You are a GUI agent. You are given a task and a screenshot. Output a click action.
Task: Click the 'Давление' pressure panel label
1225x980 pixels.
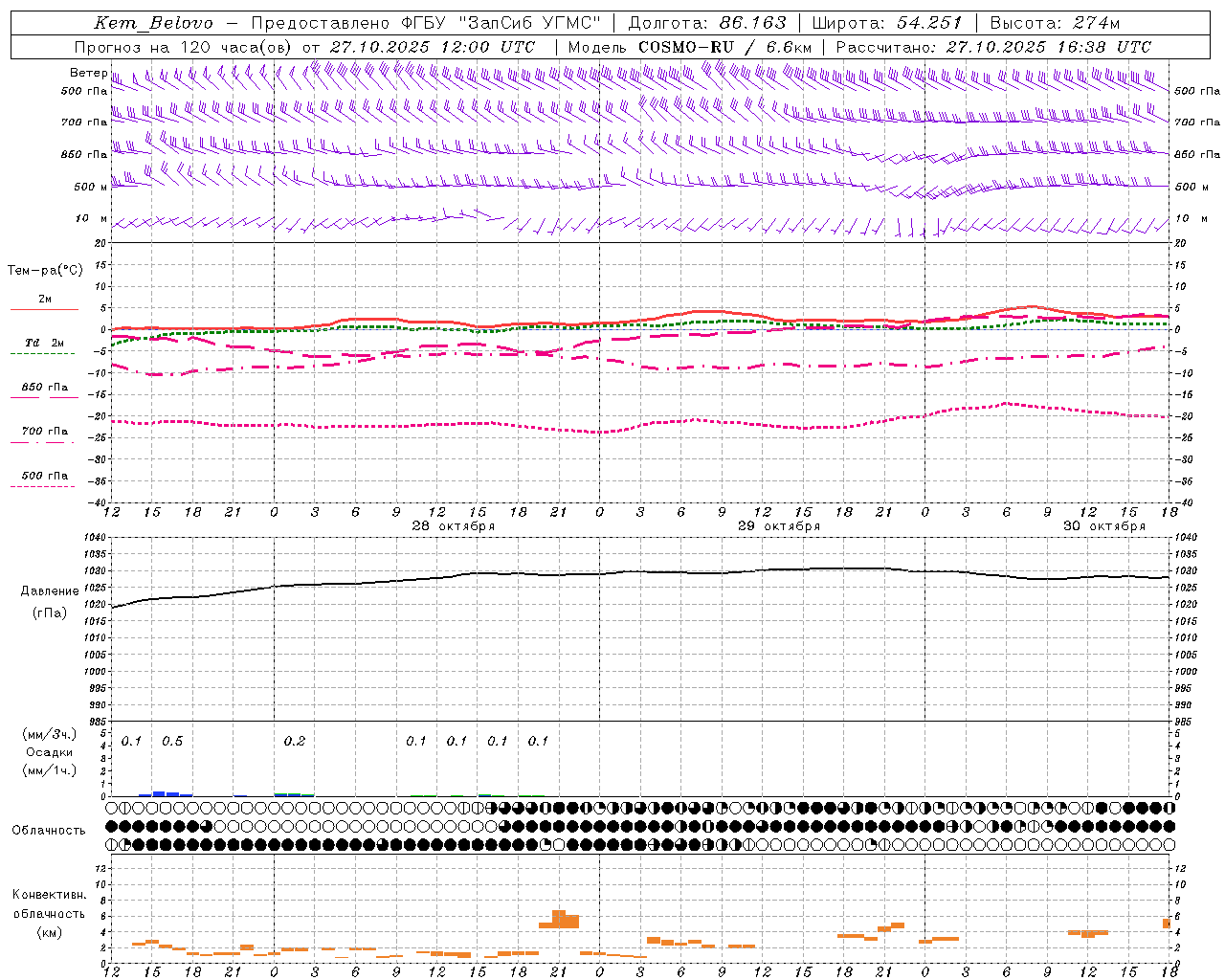tap(50, 591)
